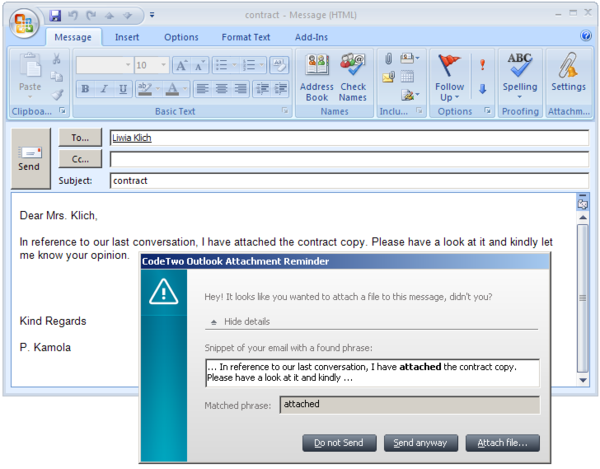The width and height of the screenshot is (600, 469).
Task: Copy selection with the Copy icon
Action: coord(57,77)
